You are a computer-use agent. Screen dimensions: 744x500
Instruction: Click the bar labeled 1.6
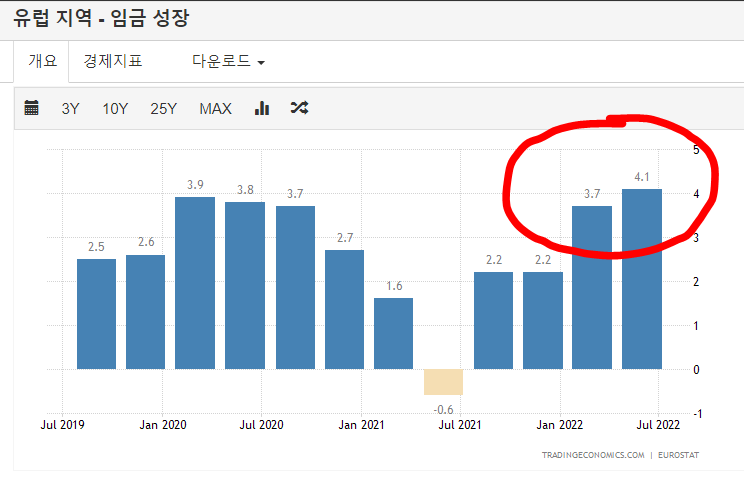pyautogui.click(x=393, y=333)
